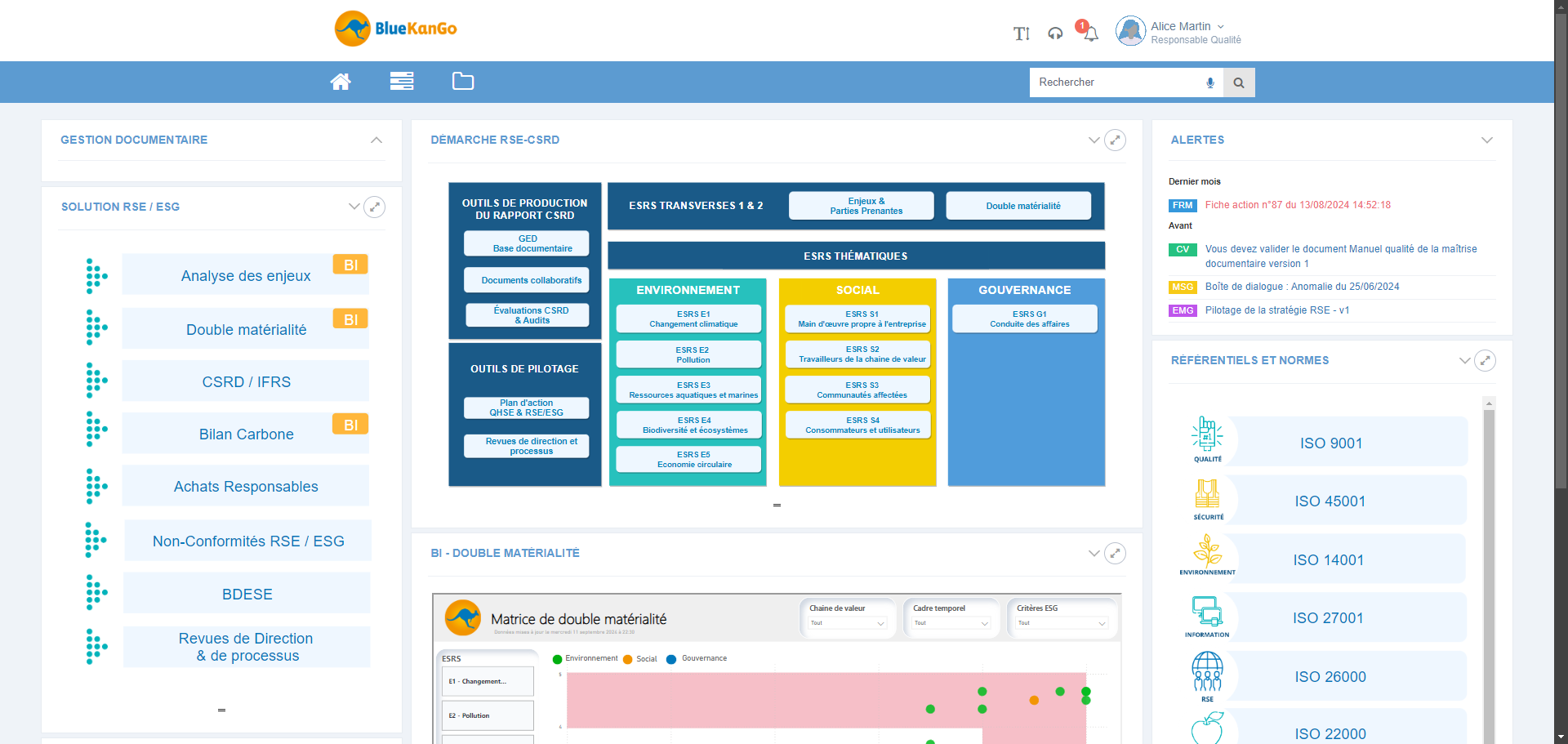1568x744 pixels.
Task: Activate voice search microphone
Action: pyautogui.click(x=1210, y=82)
